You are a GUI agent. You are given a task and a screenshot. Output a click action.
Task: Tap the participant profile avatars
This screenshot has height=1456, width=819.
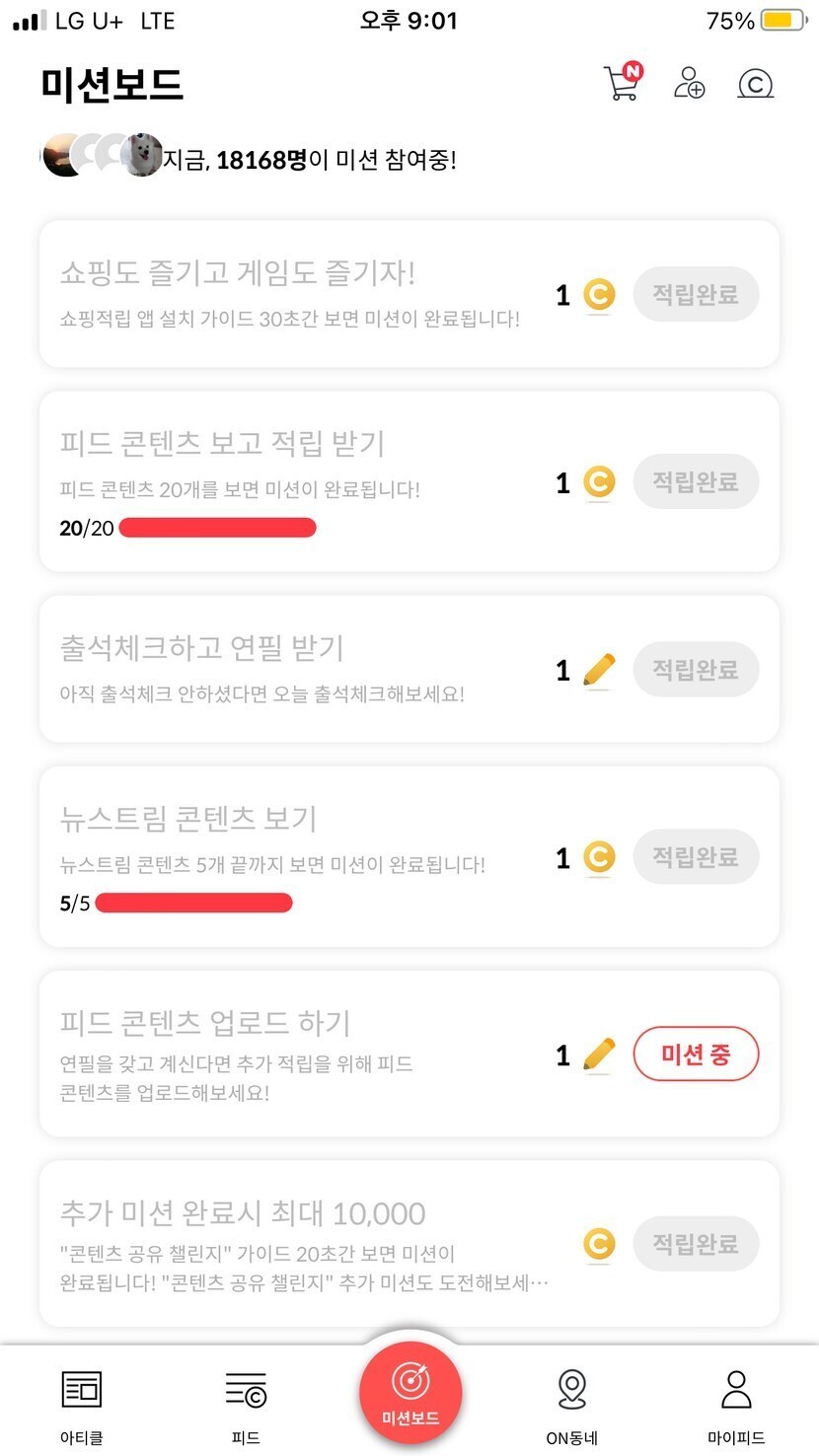[x=102, y=155]
